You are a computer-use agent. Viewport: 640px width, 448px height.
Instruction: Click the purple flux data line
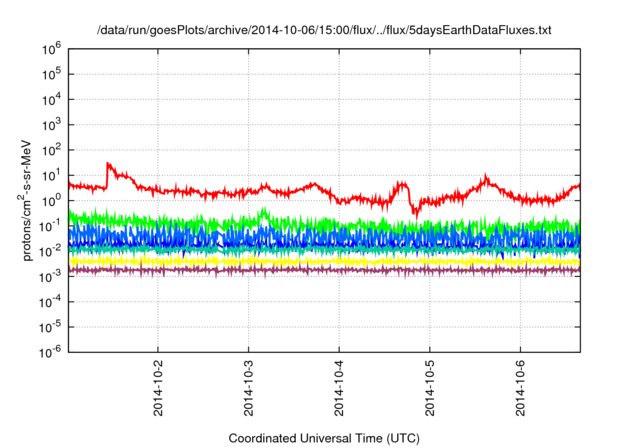point(324,270)
